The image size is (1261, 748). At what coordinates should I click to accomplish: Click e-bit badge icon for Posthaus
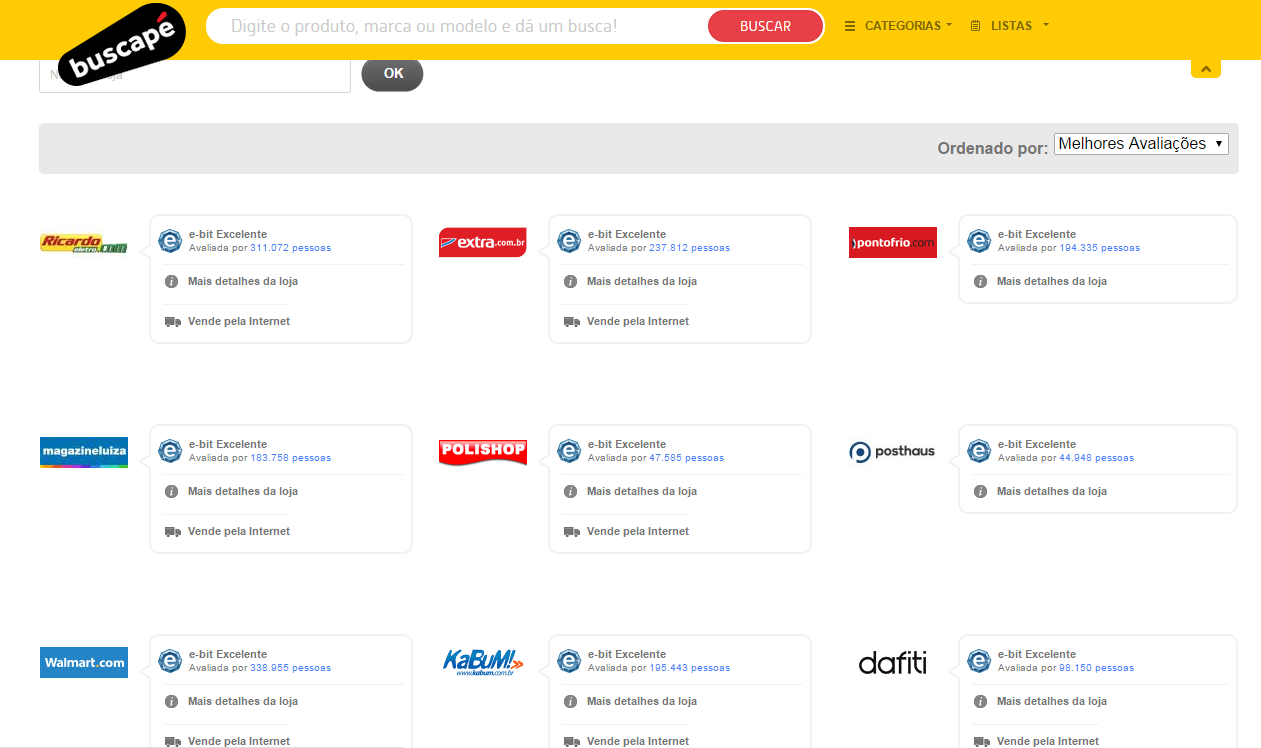tap(979, 451)
